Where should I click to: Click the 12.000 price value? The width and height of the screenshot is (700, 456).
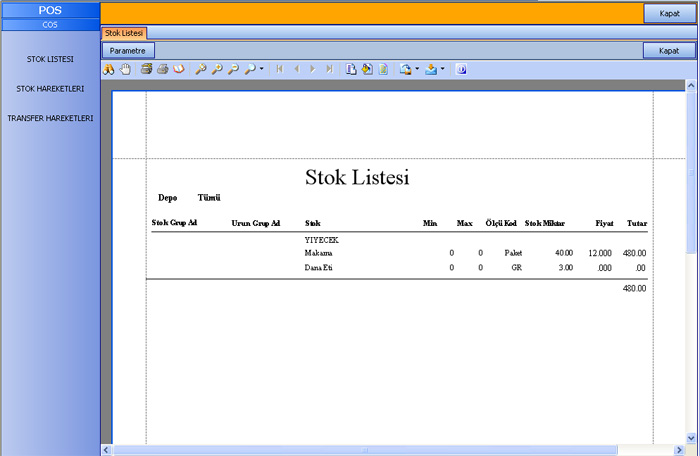(x=600, y=253)
